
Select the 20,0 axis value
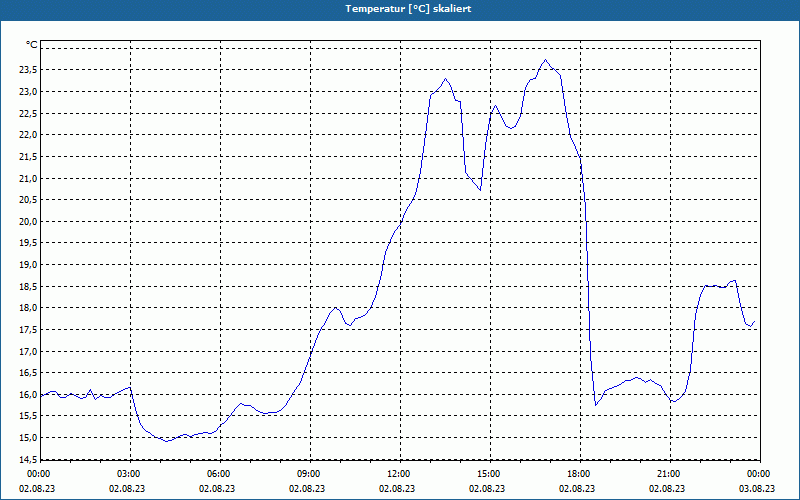(28, 221)
